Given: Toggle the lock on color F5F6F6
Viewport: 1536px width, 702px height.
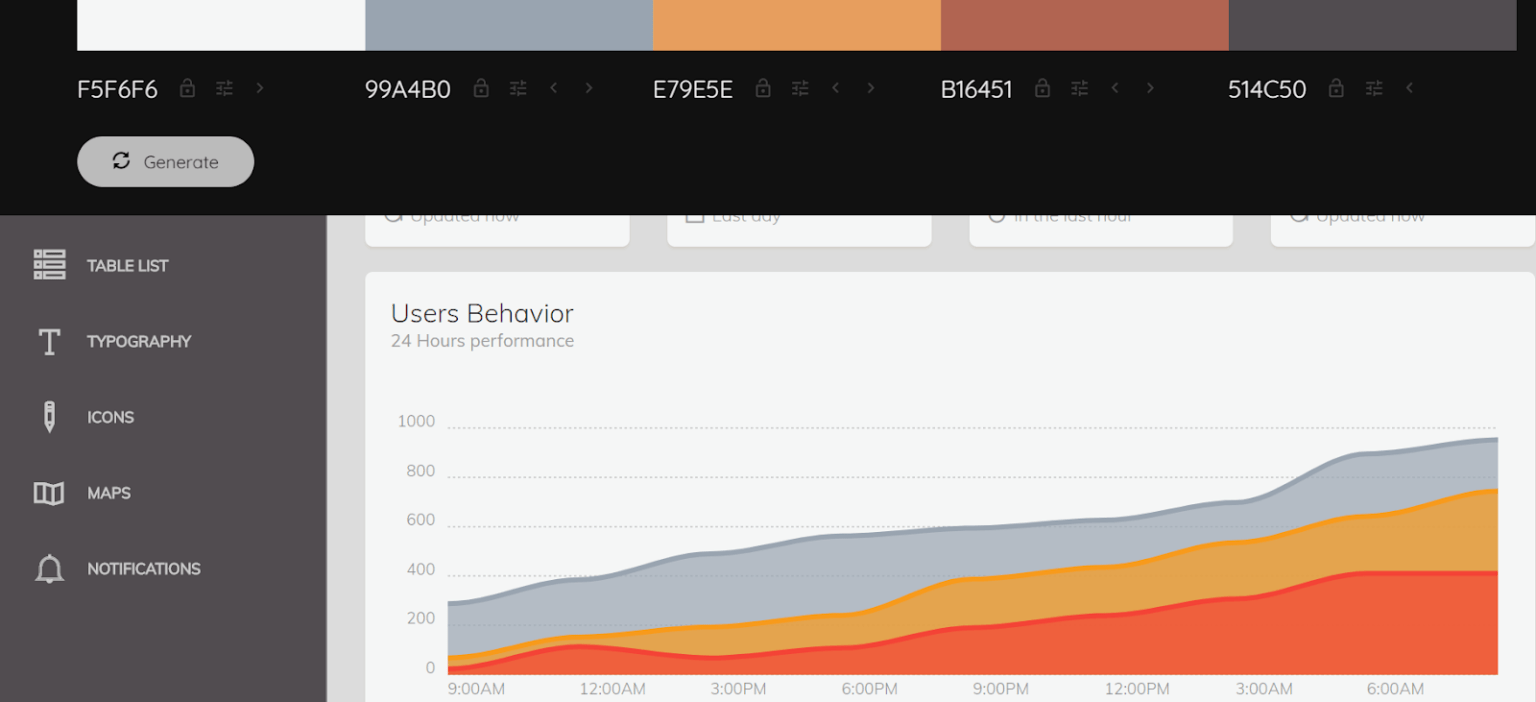Looking at the screenshot, I should click(187, 89).
